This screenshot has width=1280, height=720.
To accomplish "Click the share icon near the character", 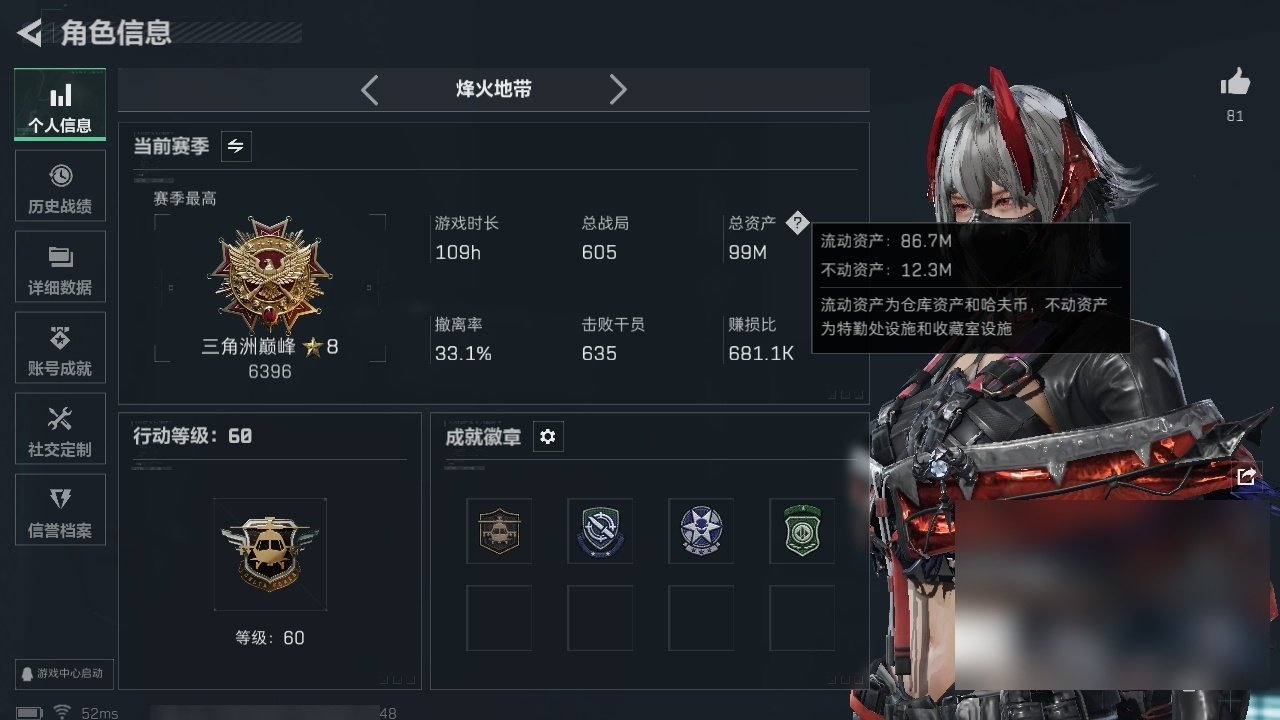I will pos(1246,477).
